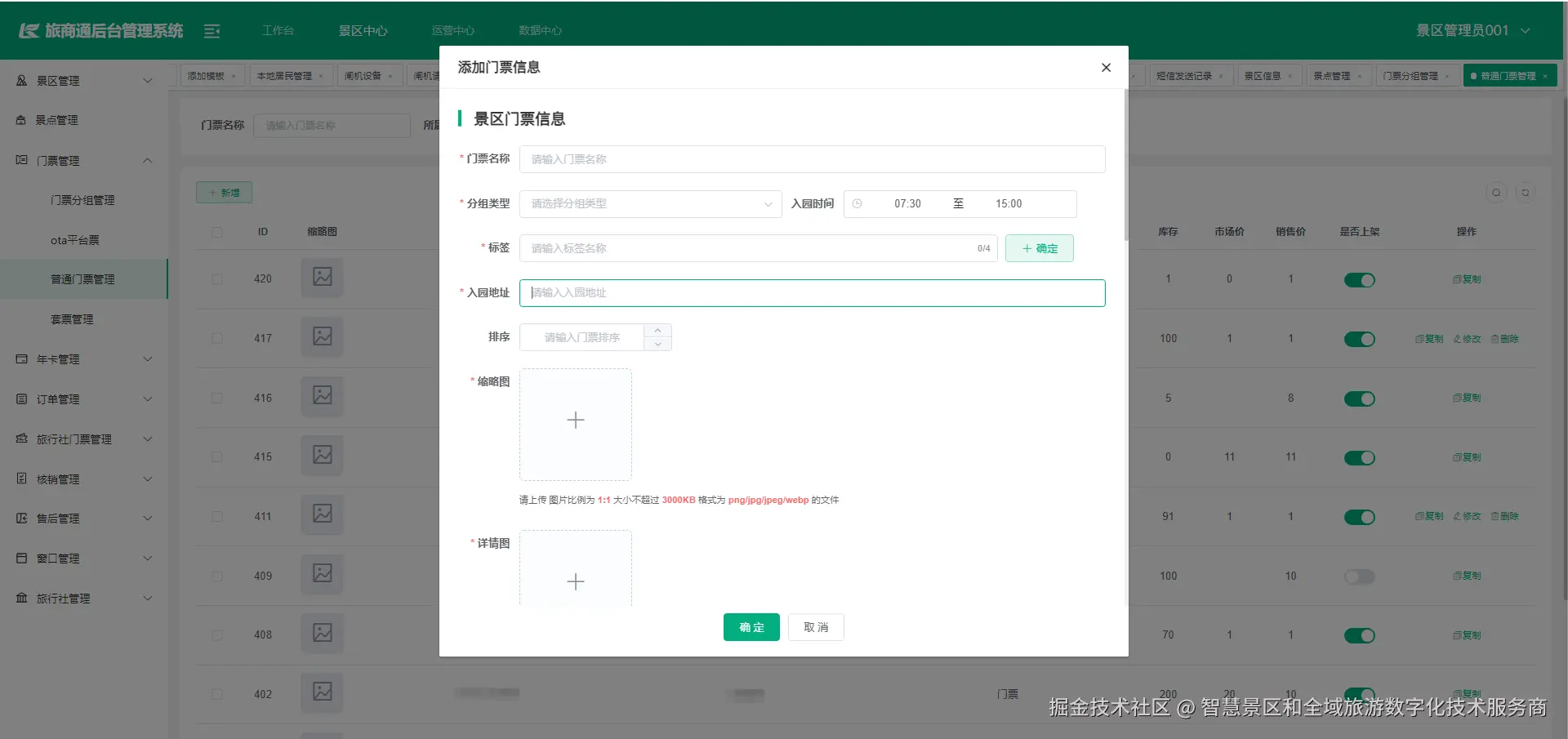
Task: Tick the checkbox on row 415
Action: (216, 457)
